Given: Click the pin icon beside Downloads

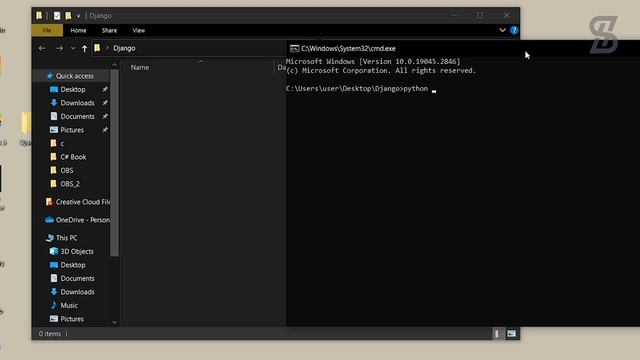Looking at the screenshot, I should [x=105, y=103].
